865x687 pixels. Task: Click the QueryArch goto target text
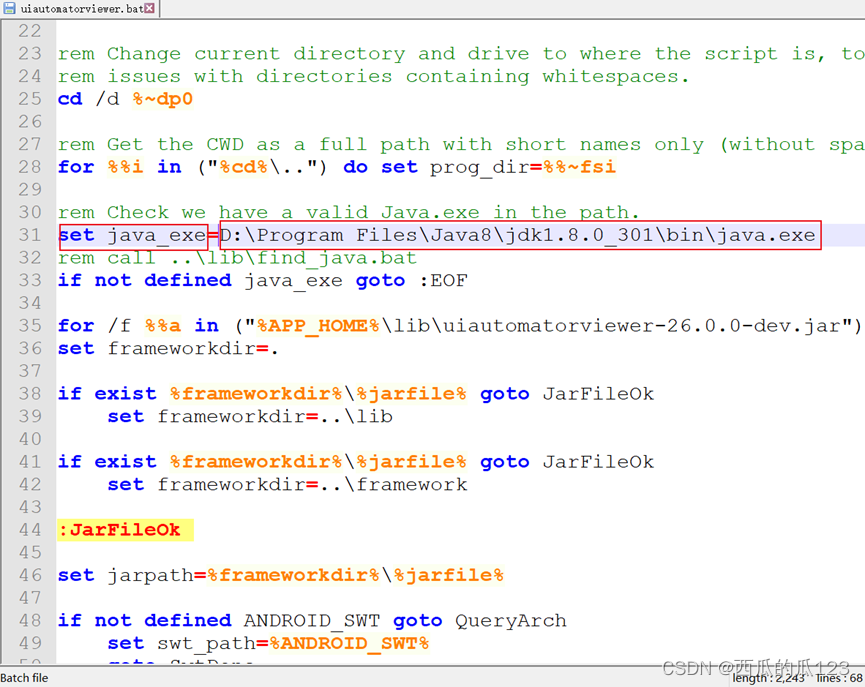click(510, 620)
